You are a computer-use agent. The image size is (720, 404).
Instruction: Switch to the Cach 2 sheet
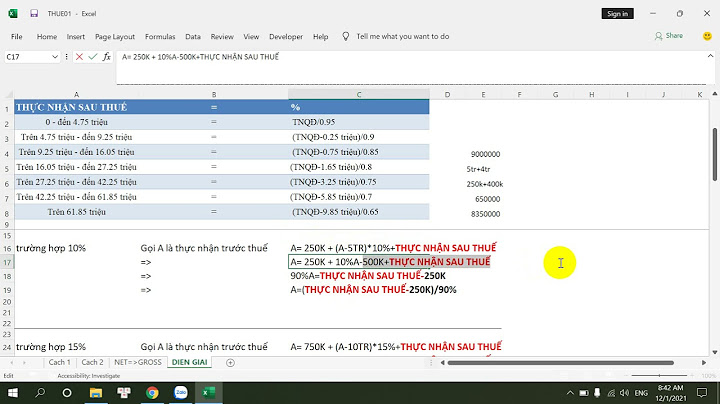92,362
